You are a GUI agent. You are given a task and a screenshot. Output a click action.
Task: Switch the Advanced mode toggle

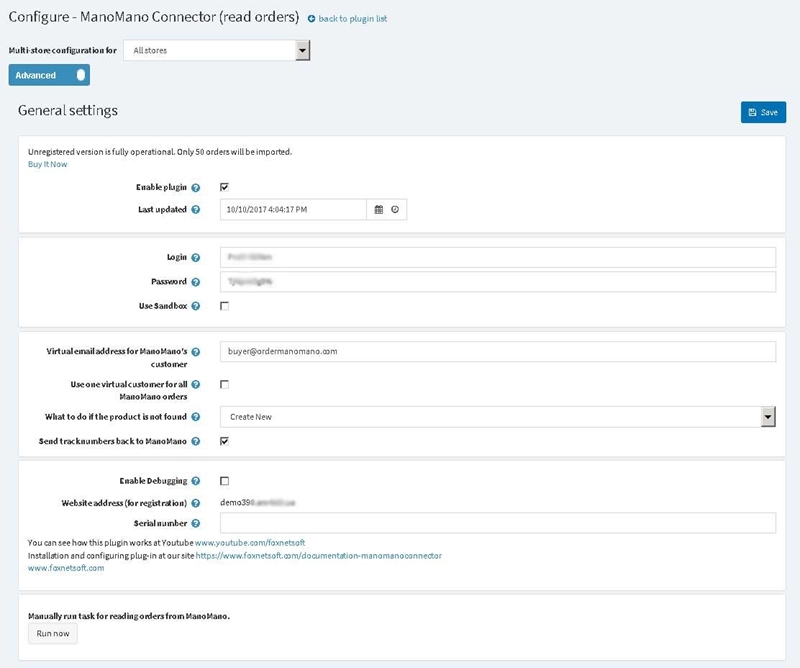pos(49,75)
